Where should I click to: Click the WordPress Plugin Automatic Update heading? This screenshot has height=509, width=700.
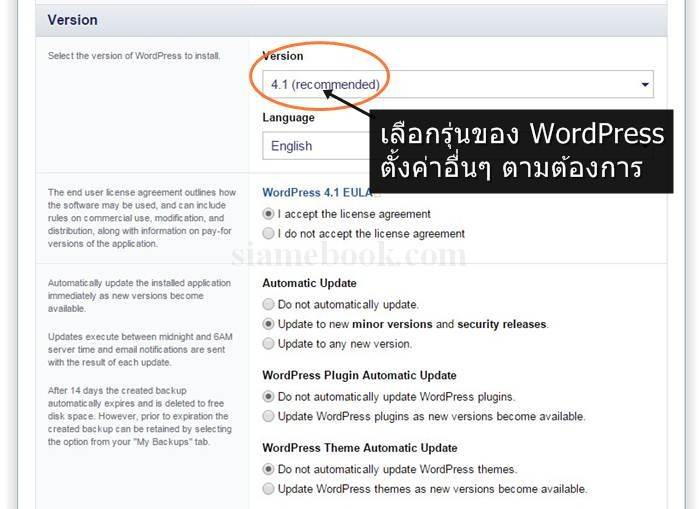click(359, 375)
